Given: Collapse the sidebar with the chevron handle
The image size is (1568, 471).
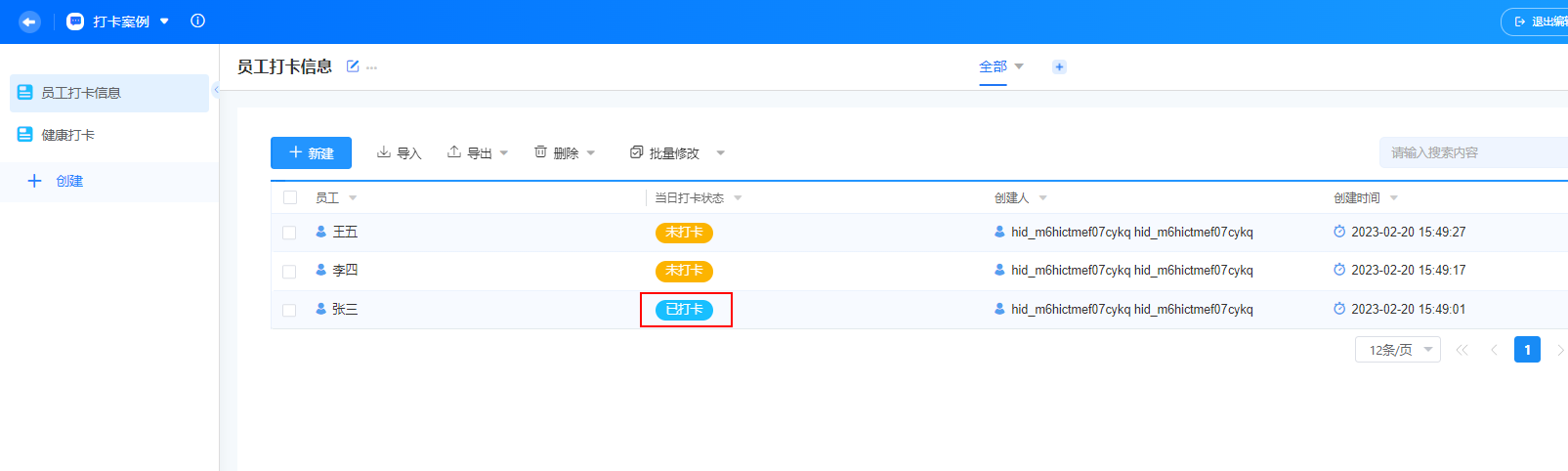Looking at the screenshot, I should pos(216,90).
